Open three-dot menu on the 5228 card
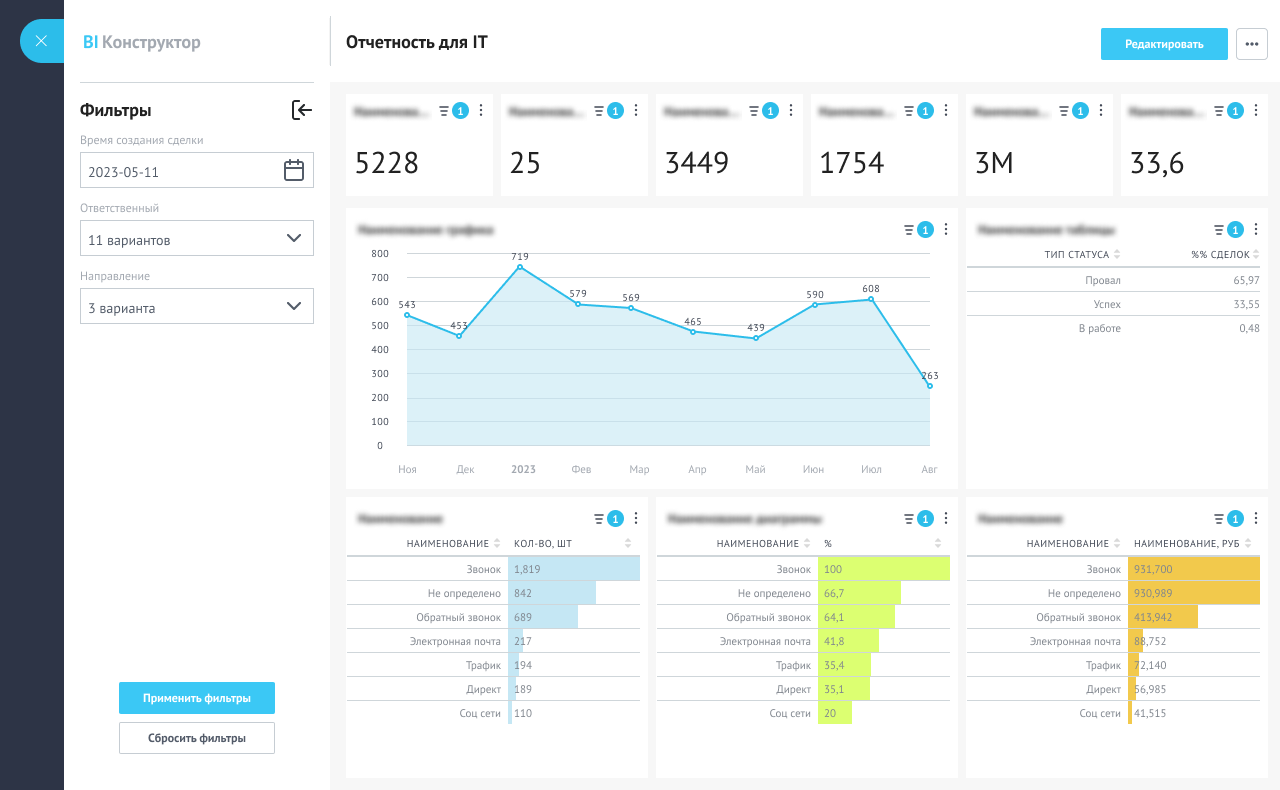The width and height of the screenshot is (1280, 790). click(481, 110)
